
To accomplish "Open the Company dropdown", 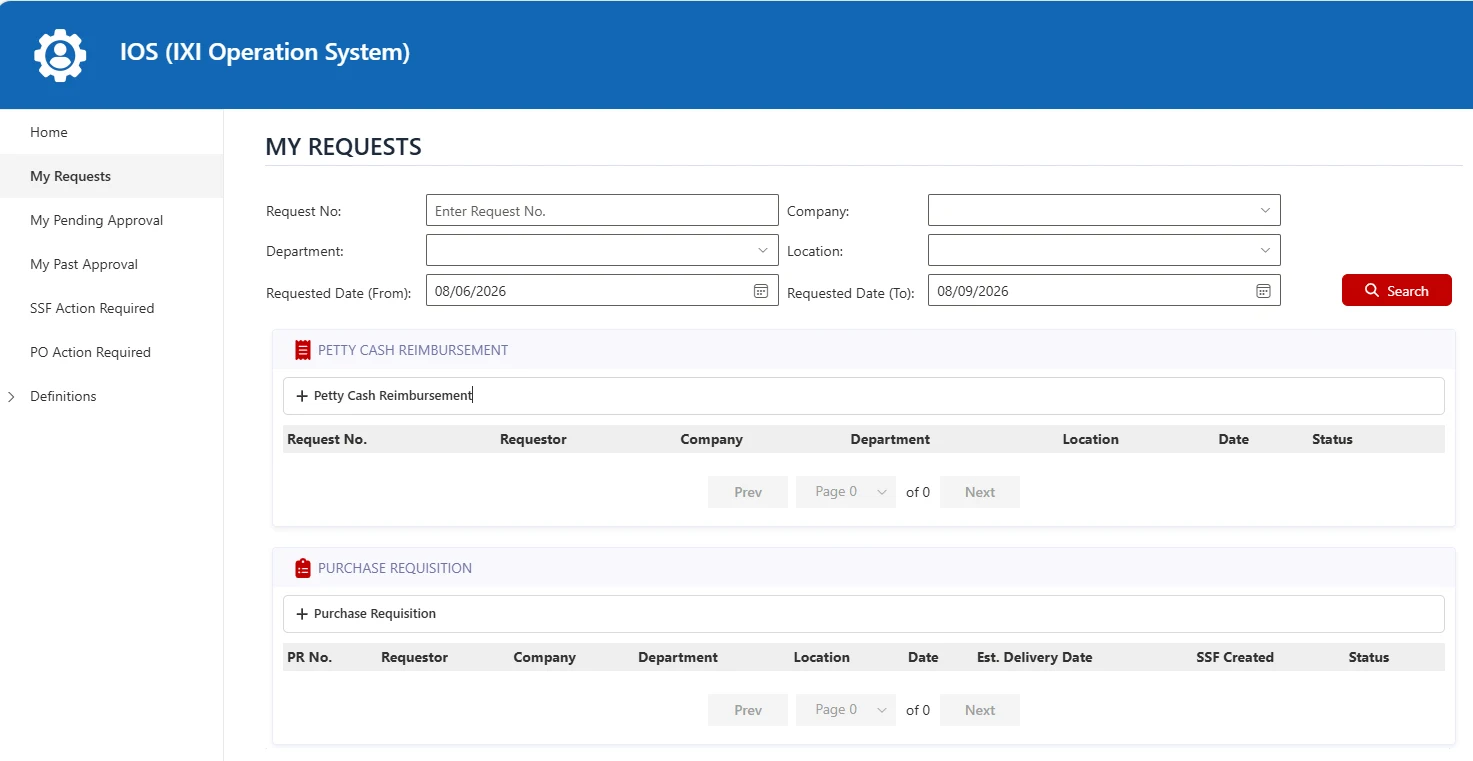I will (1104, 210).
